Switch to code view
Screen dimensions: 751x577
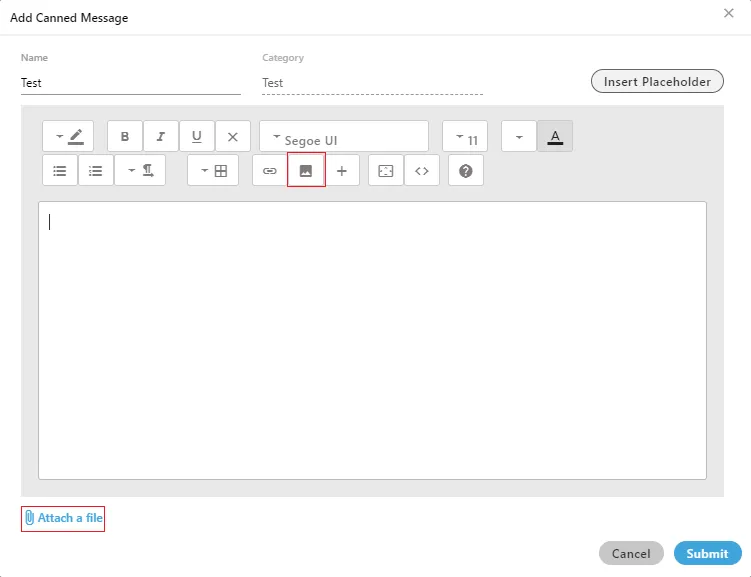422,170
